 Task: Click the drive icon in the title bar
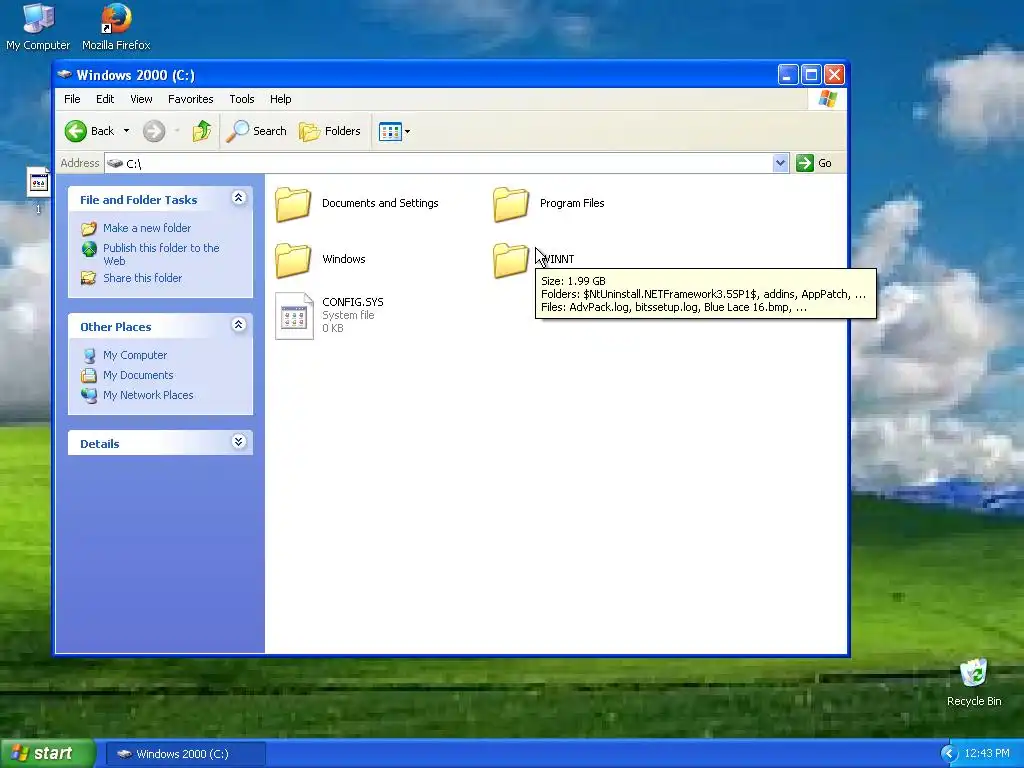point(64,74)
